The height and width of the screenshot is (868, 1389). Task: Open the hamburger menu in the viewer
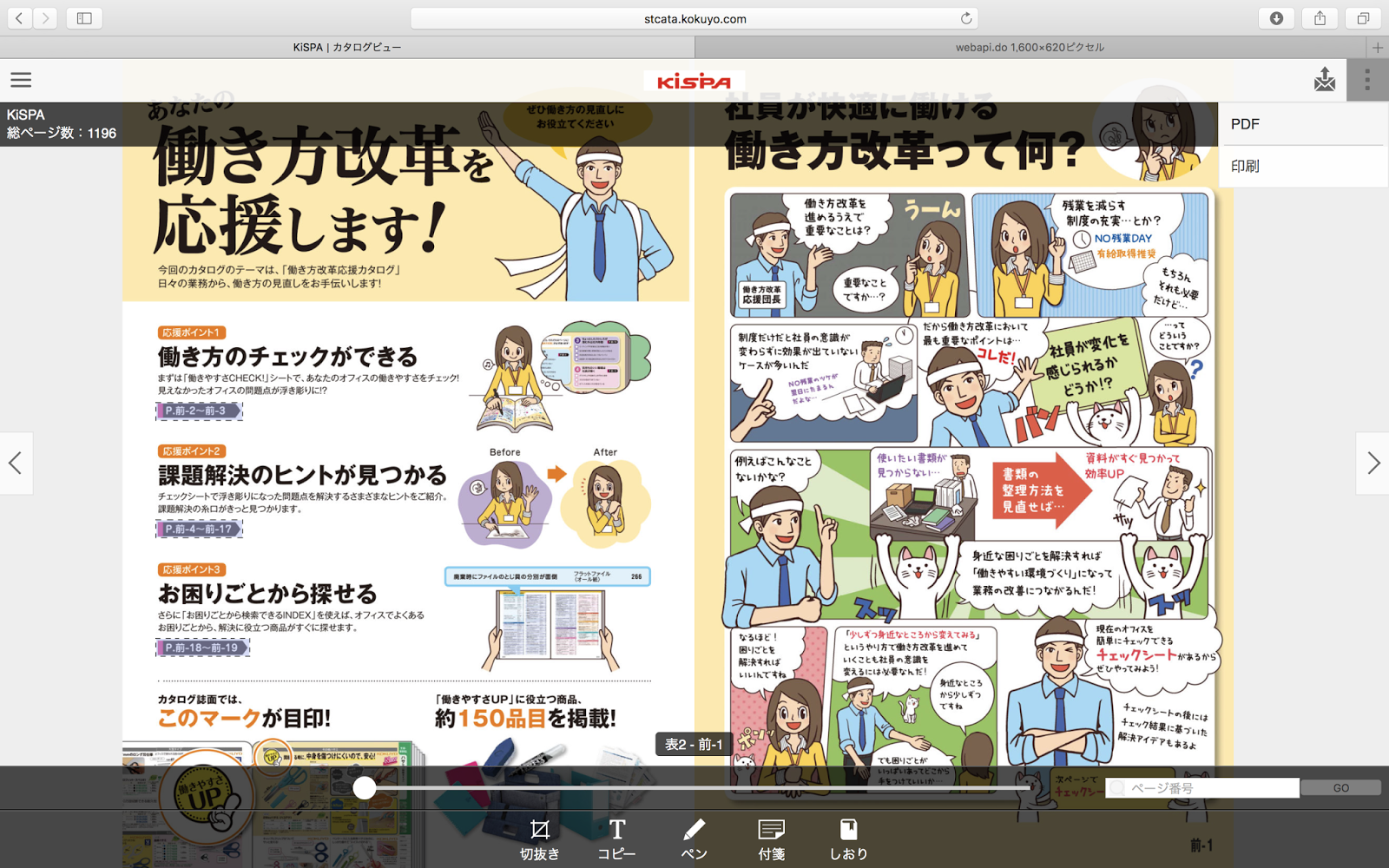21,80
